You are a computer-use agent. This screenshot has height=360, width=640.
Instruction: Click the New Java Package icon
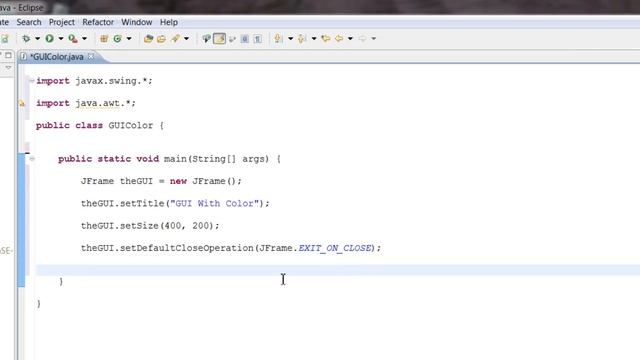coord(104,38)
